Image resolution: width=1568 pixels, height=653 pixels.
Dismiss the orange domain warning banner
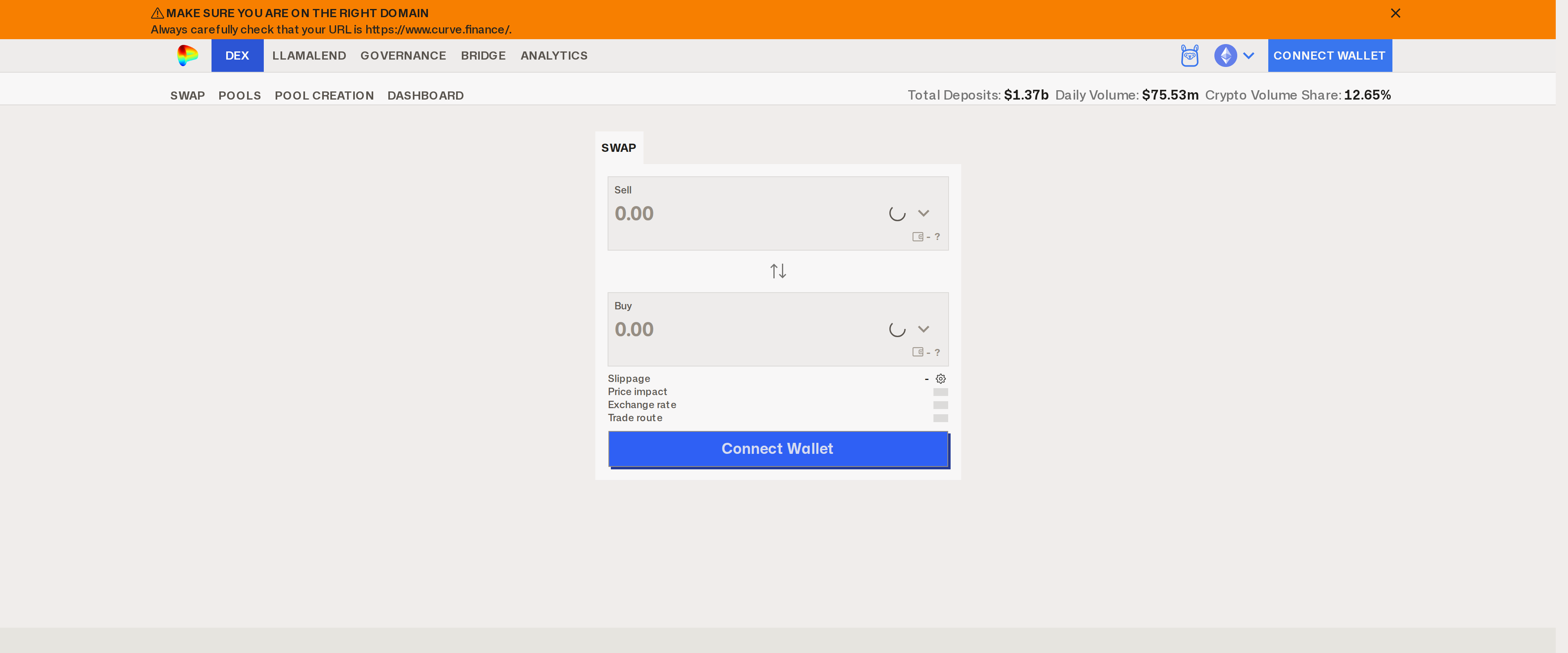coord(1395,13)
